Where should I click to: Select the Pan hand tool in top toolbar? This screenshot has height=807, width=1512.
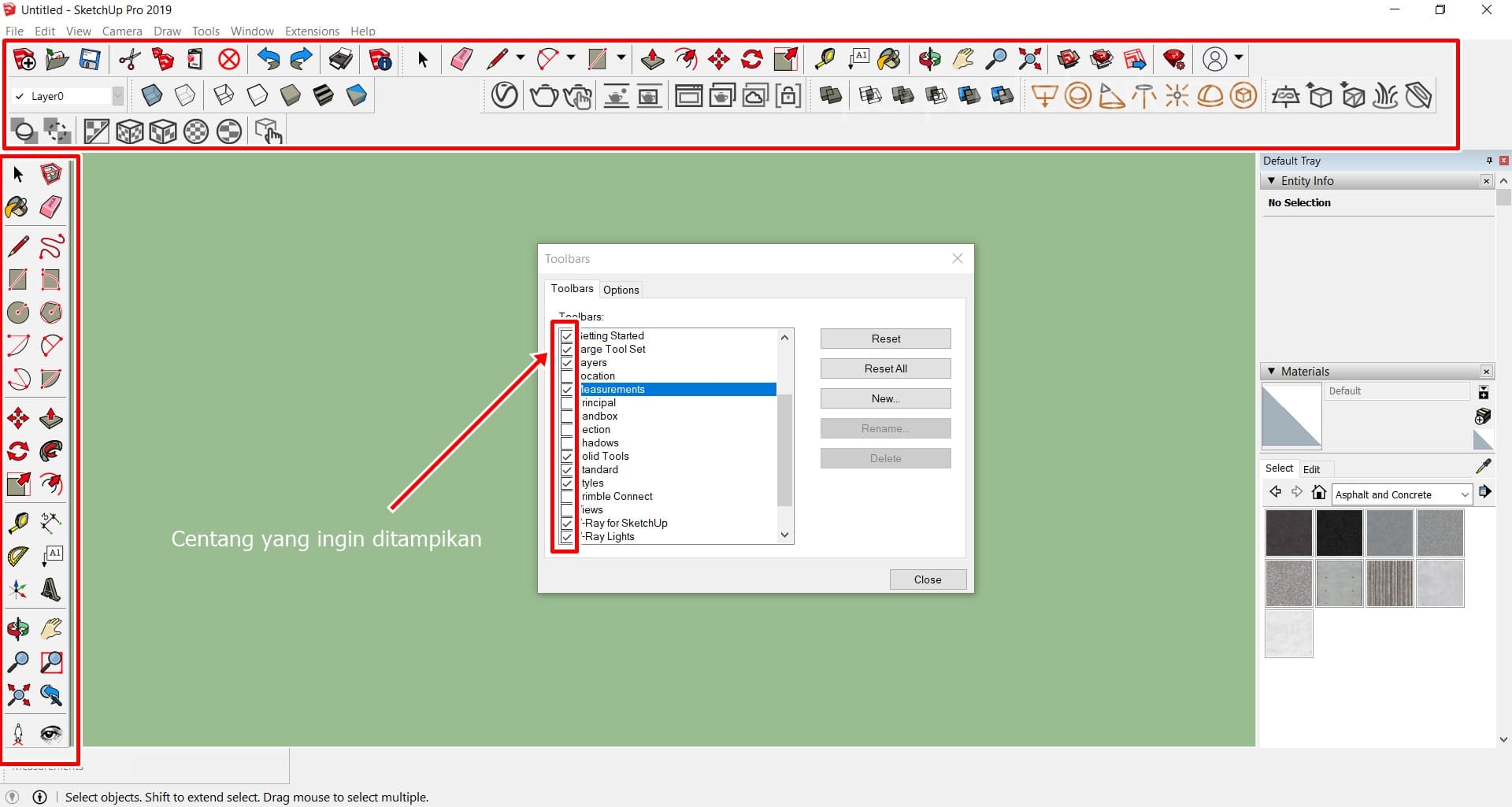click(963, 59)
